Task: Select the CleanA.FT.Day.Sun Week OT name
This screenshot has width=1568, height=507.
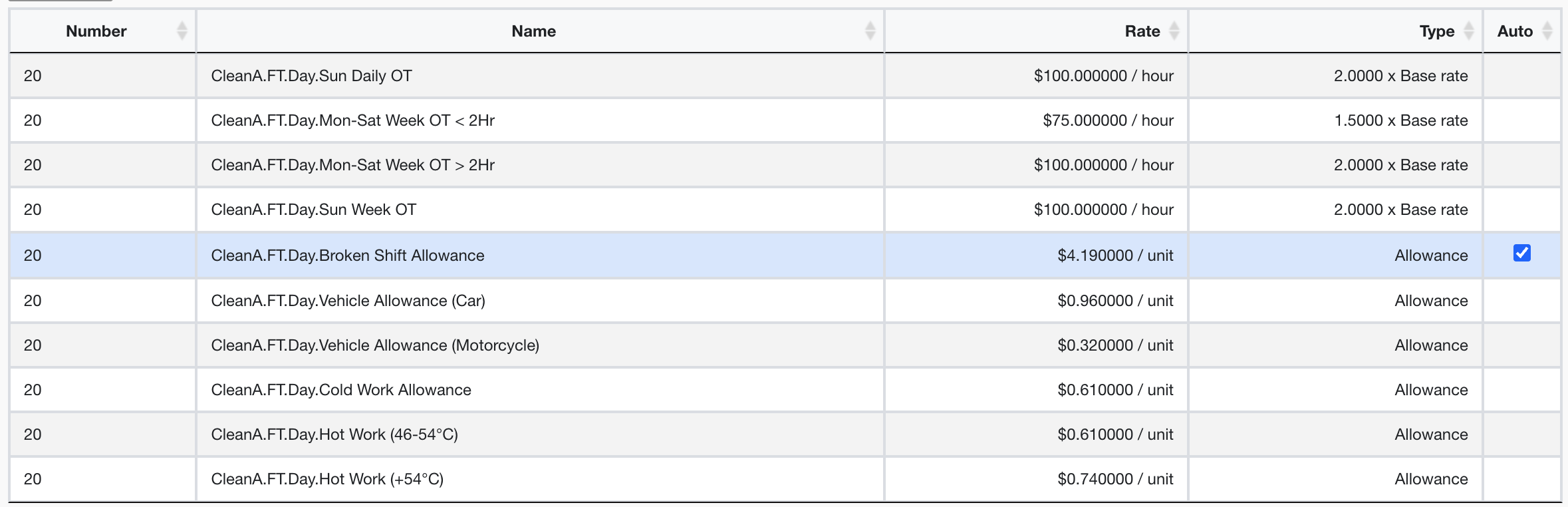Action: [x=313, y=210]
